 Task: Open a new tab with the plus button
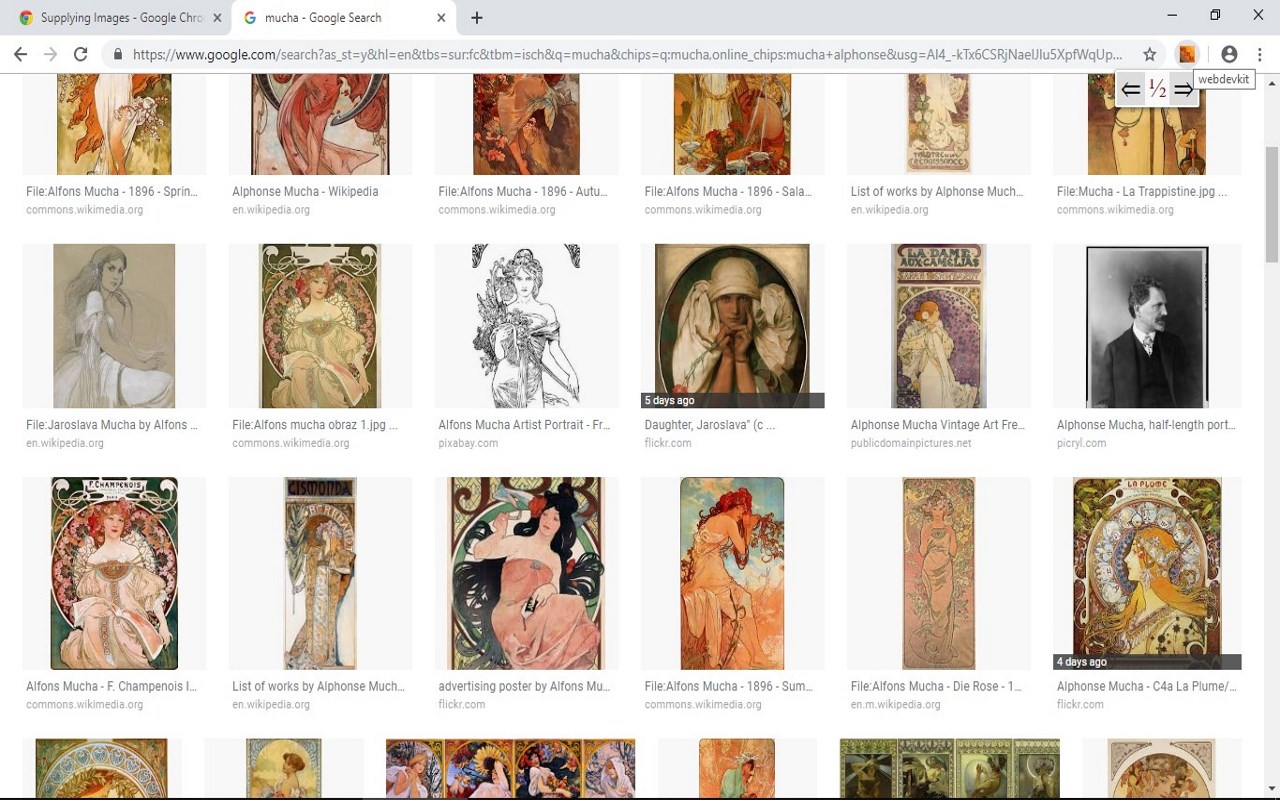click(x=477, y=18)
